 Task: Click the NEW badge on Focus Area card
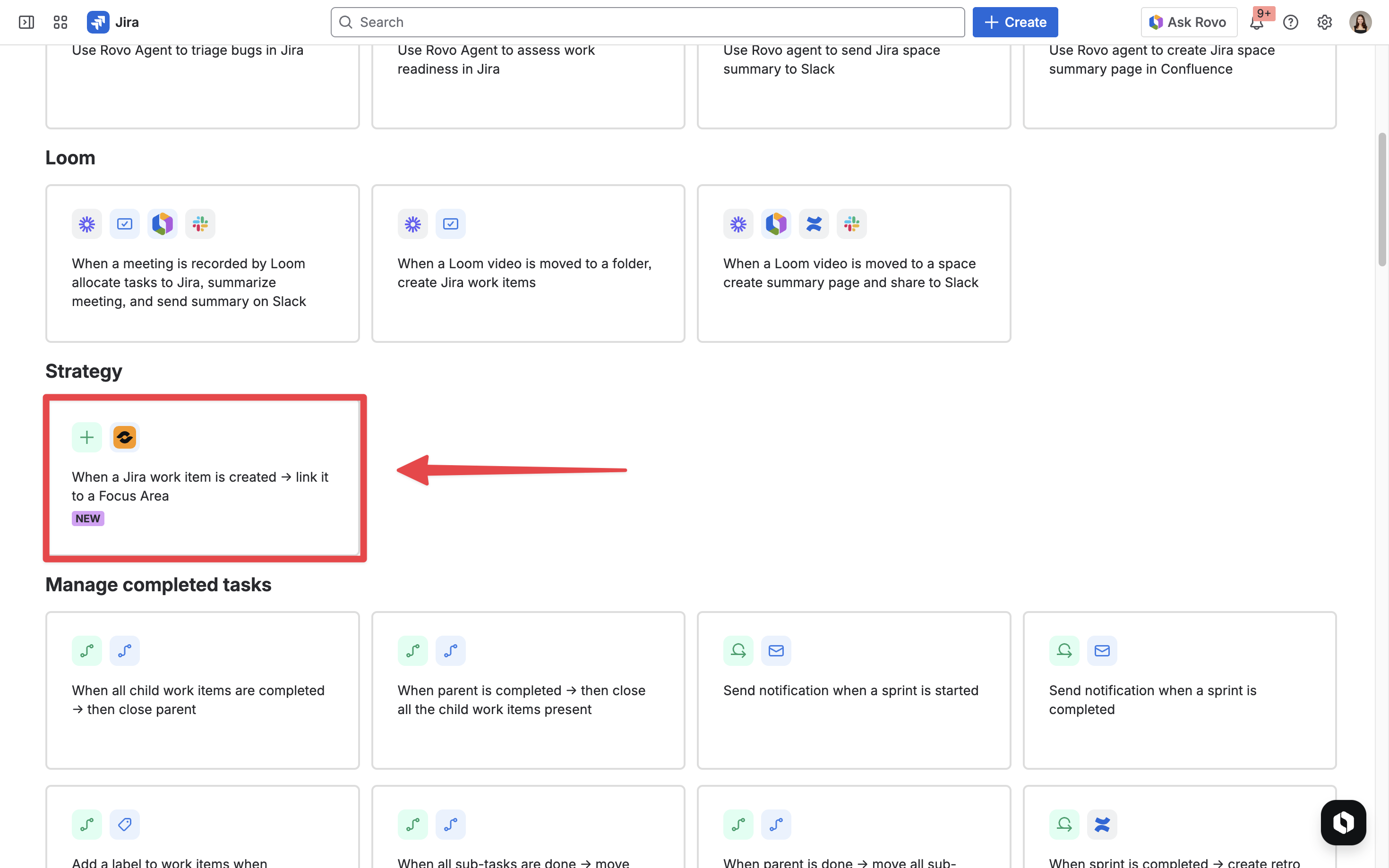coord(88,519)
